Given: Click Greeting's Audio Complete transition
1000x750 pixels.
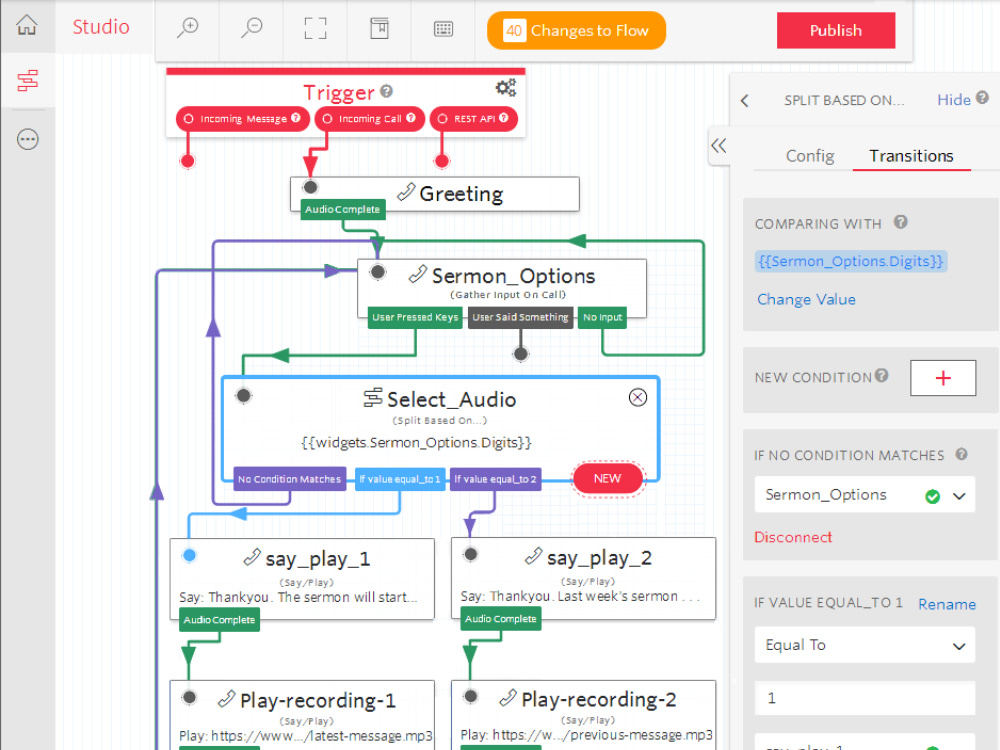Looking at the screenshot, I should 342,209.
